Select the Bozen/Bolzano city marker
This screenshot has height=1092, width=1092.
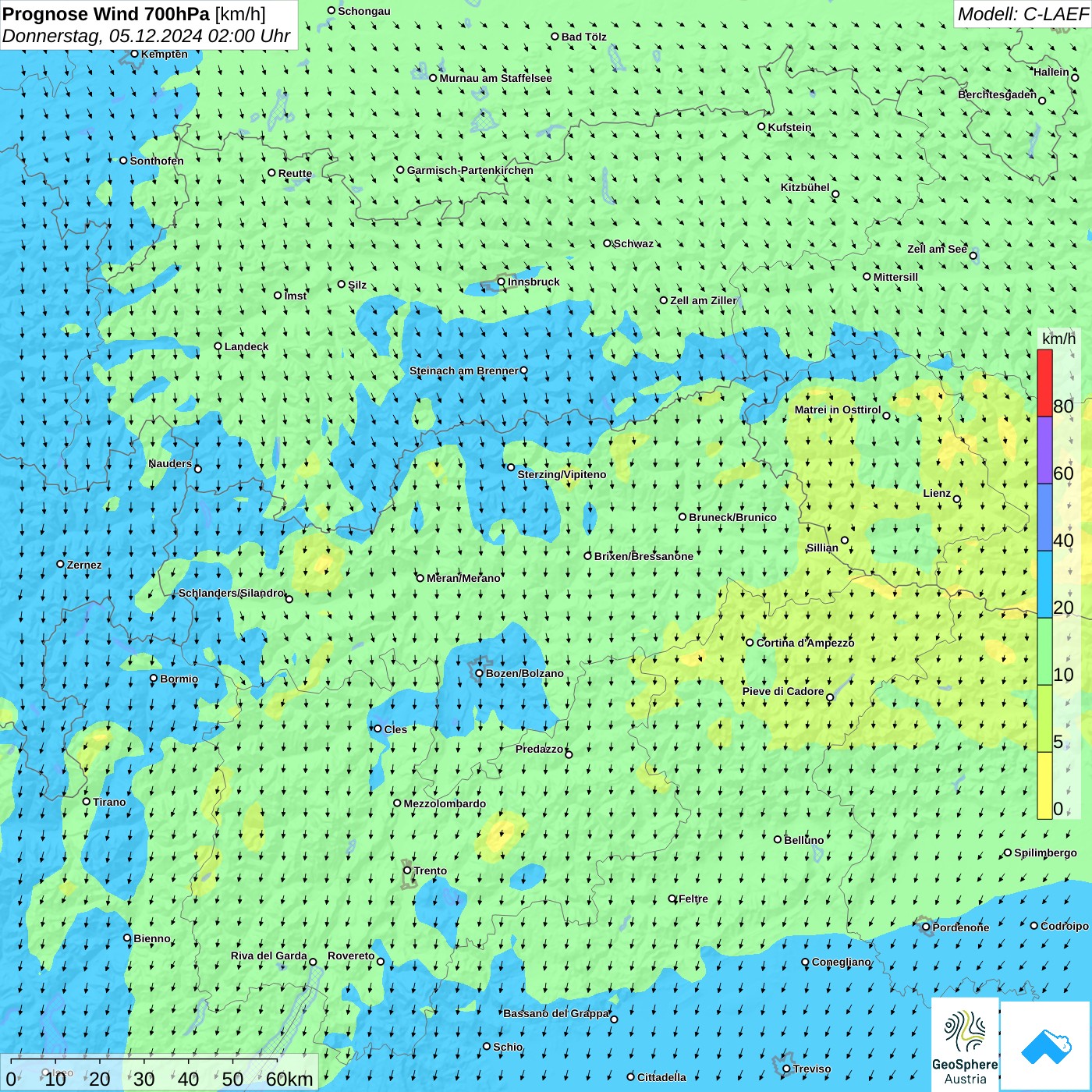pos(479,673)
